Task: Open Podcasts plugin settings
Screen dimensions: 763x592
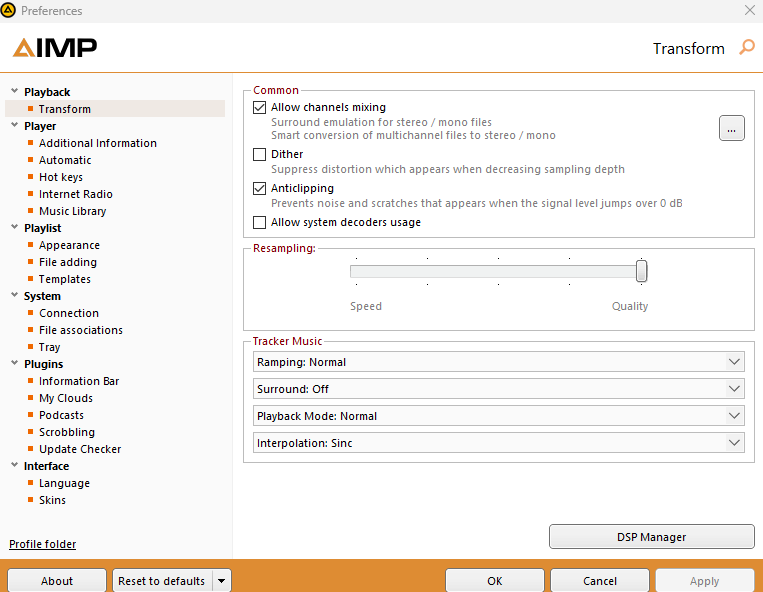Action: click(61, 415)
